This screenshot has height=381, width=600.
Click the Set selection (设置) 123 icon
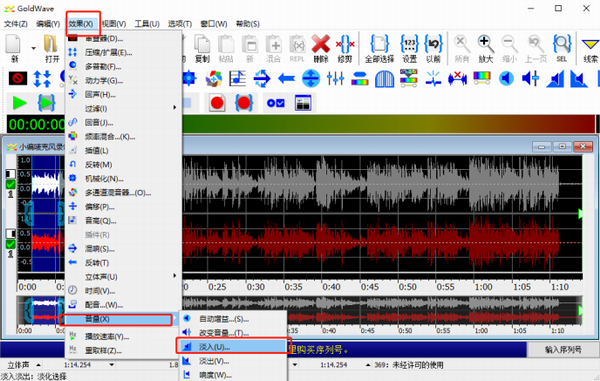click(x=409, y=48)
